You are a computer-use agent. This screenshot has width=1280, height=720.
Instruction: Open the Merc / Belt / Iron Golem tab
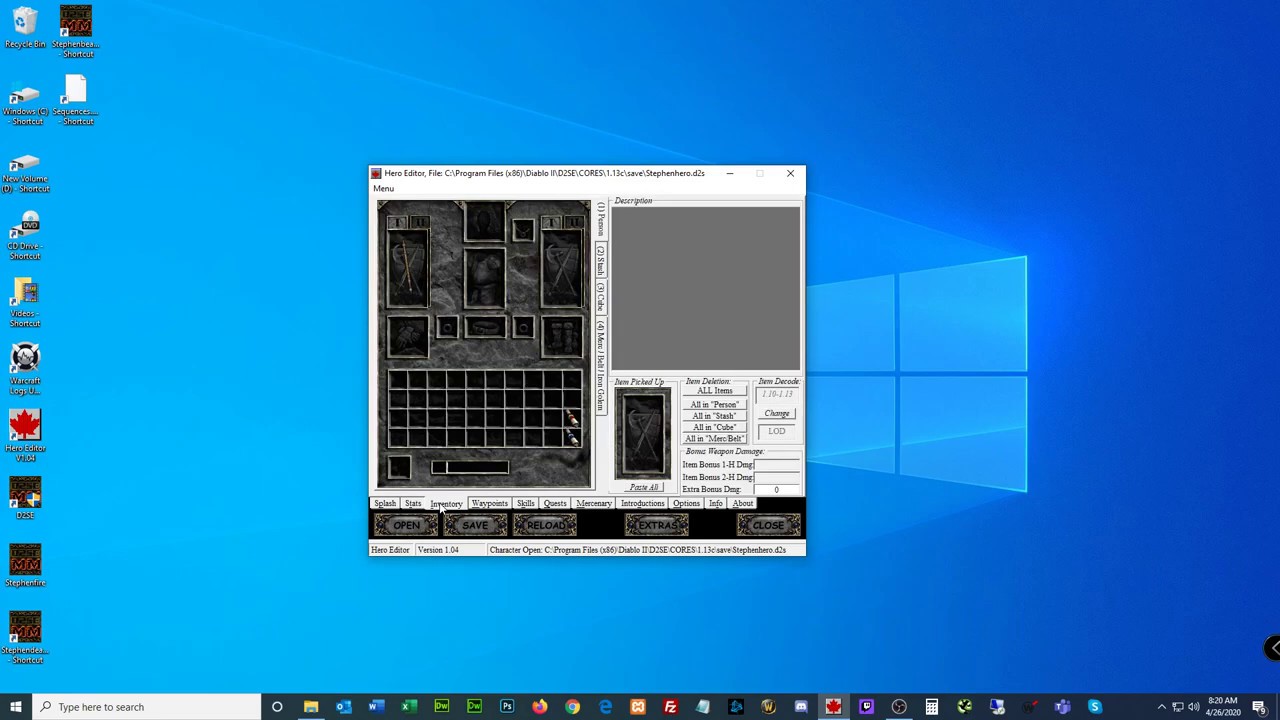601,366
